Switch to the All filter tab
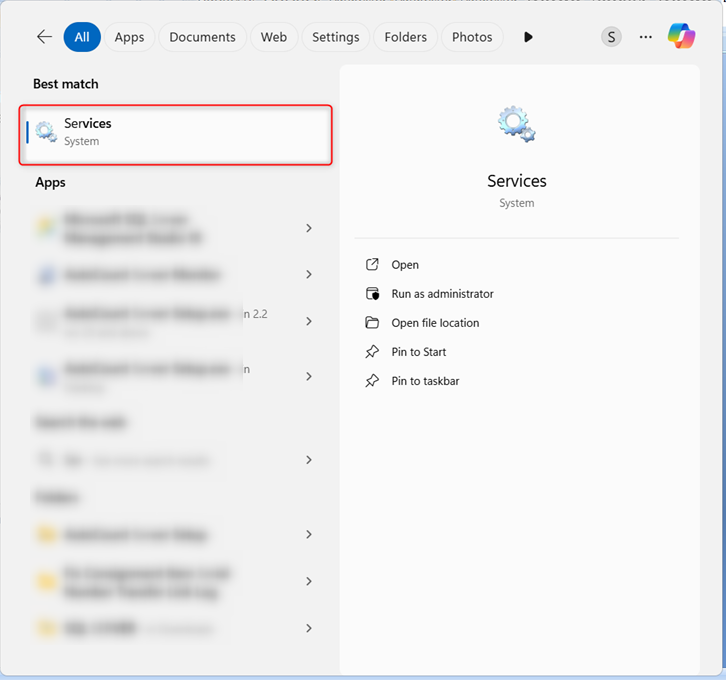This screenshot has height=681, width=726. [x=82, y=37]
